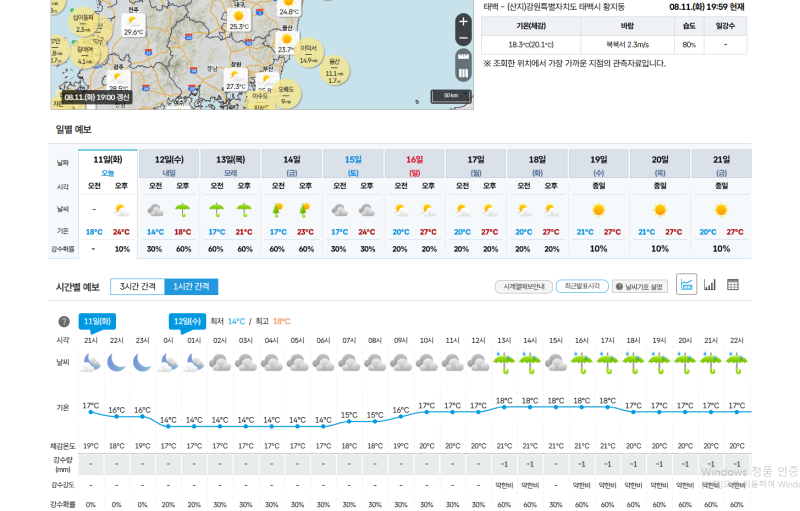Select the 12일(수) 내일 daily tab
Image resolution: width=800 pixels, height=511 pixels.
click(x=169, y=166)
